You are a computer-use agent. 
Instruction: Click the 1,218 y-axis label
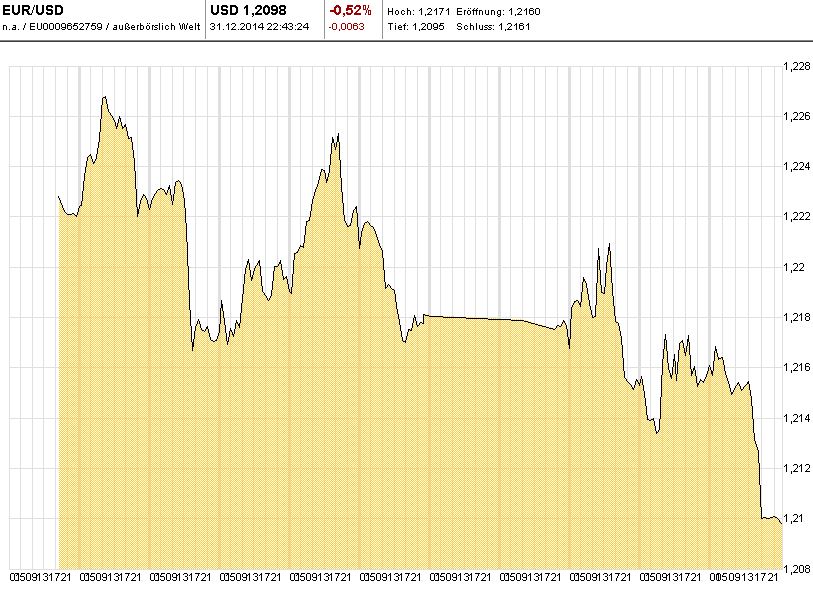(796, 318)
